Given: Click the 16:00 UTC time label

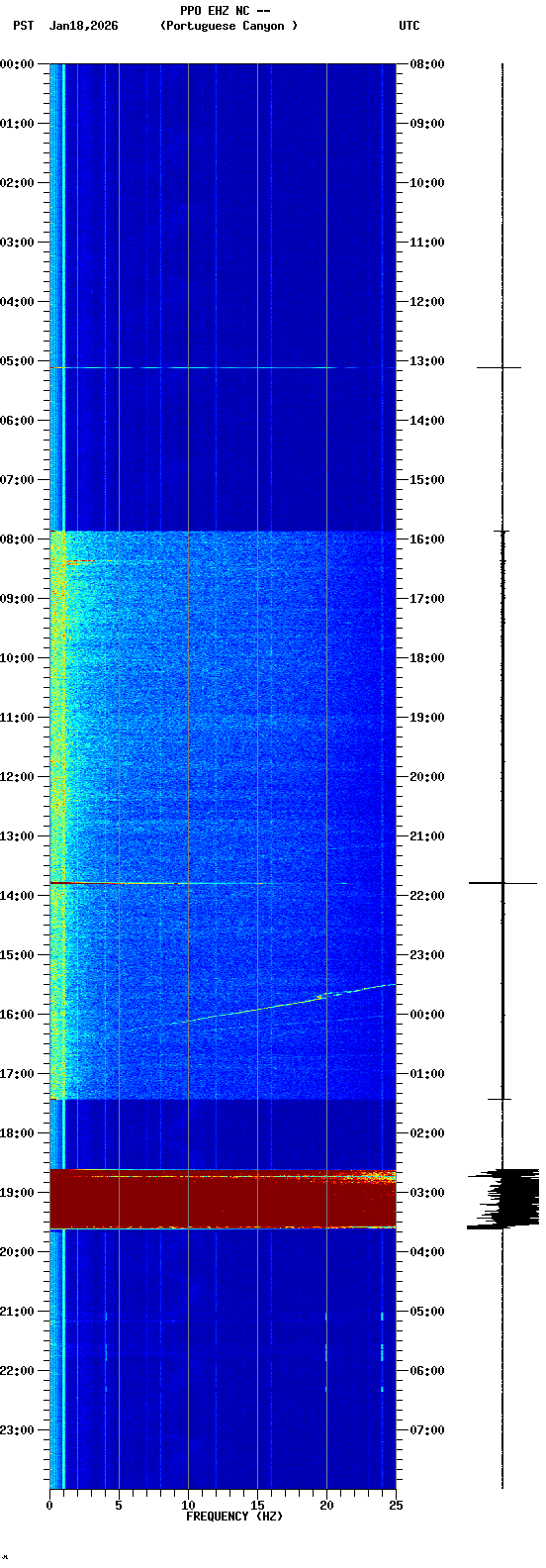Looking at the screenshot, I should 427,539.
